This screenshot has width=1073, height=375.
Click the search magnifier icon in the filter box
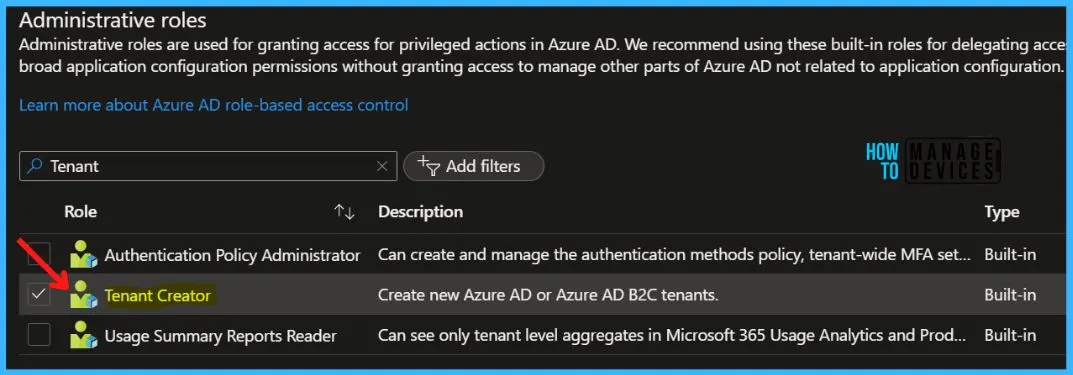point(34,166)
